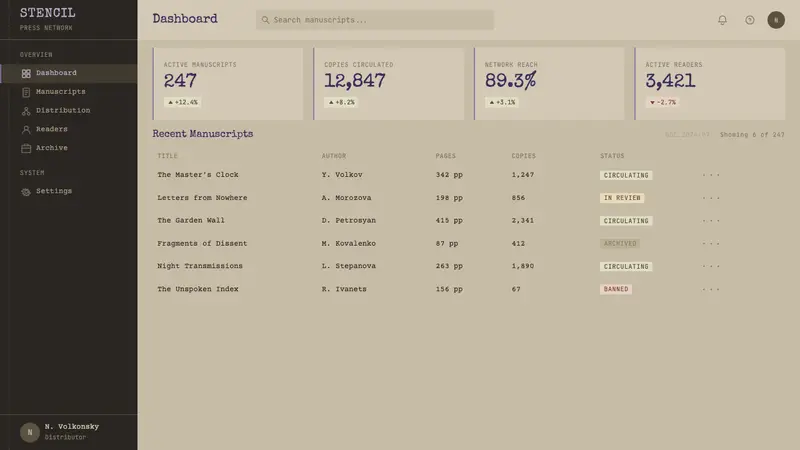Open actions menu for The Garden Wall
The height and width of the screenshot is (450, 800).
pos(711,221)
